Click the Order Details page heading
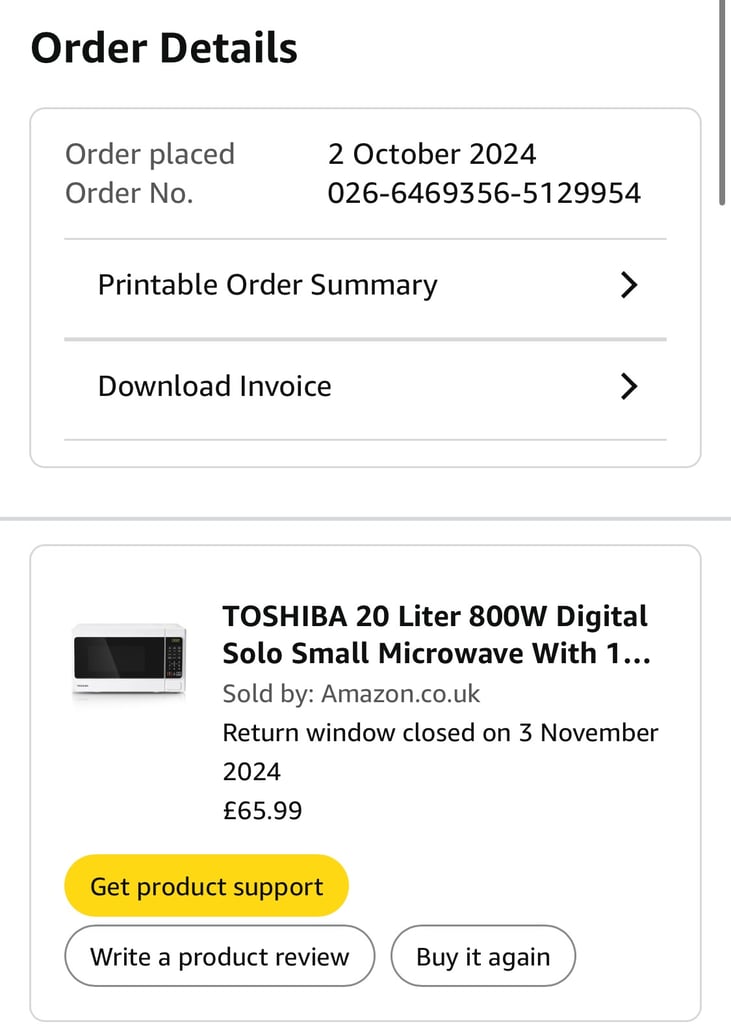731x1024 pixels. point(164,48)
